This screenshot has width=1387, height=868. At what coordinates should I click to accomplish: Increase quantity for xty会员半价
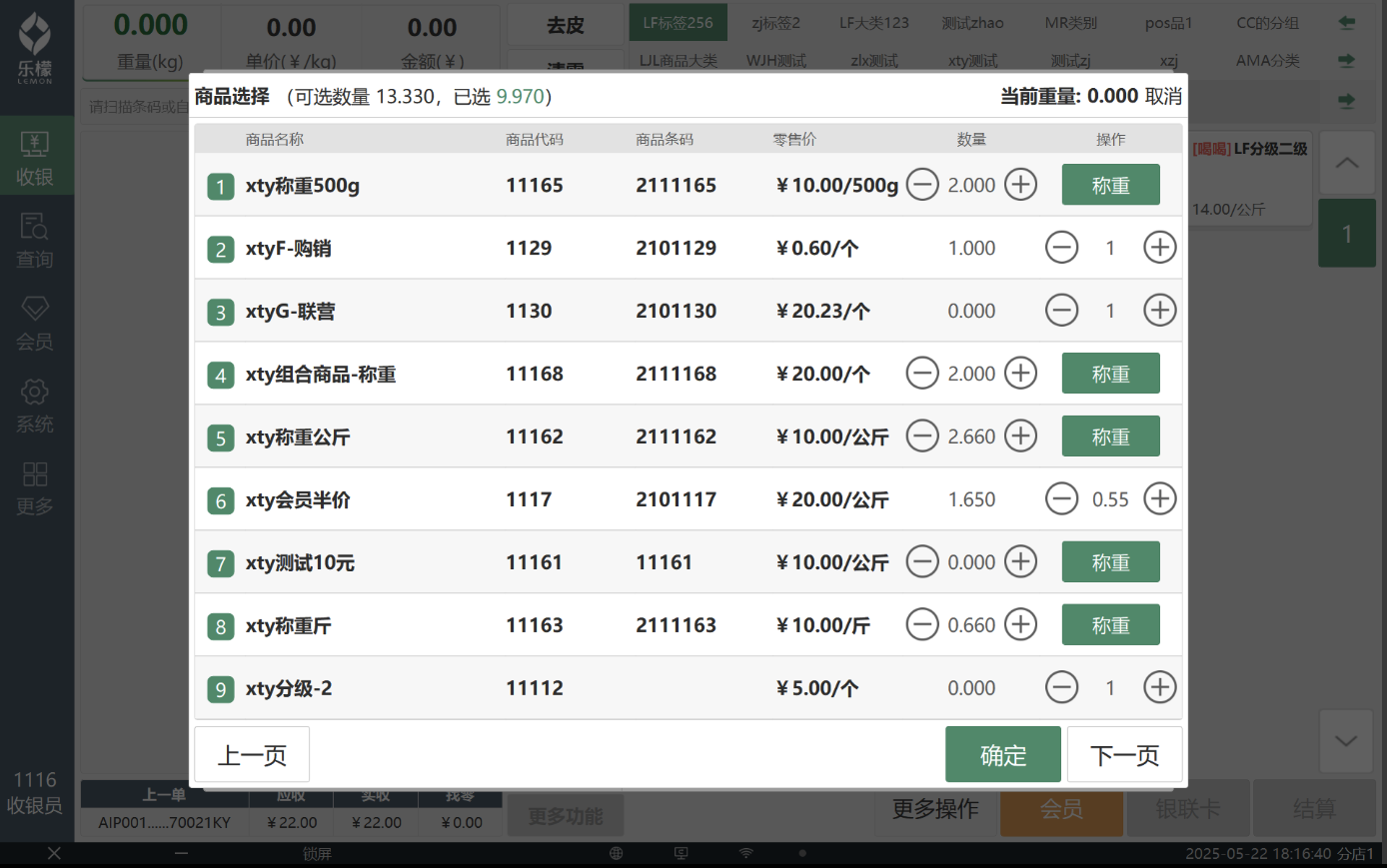pos(1159,499)
